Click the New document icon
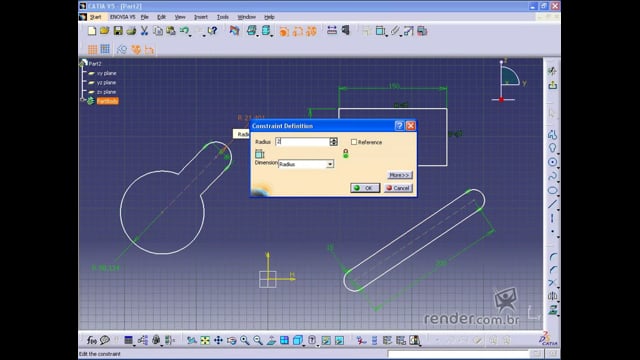The image size is (640, 360). [92, 31]
